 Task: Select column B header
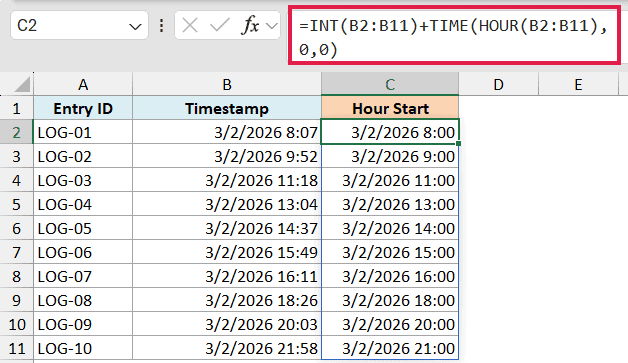coord(227,85)
